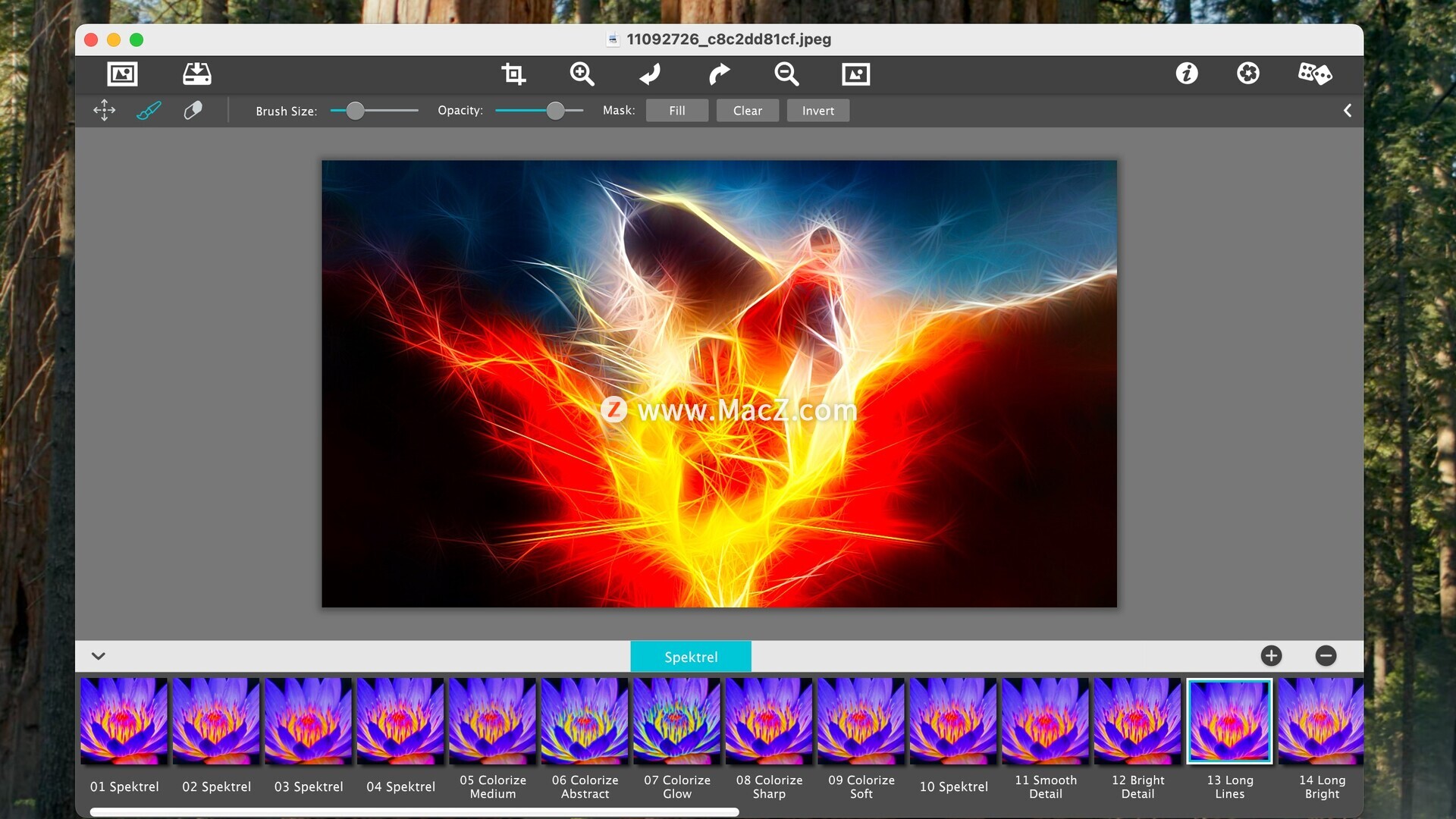The height and width of the screenshot is (819, 1456).
Task: Redo the action arrow
Action: [718, 74]
